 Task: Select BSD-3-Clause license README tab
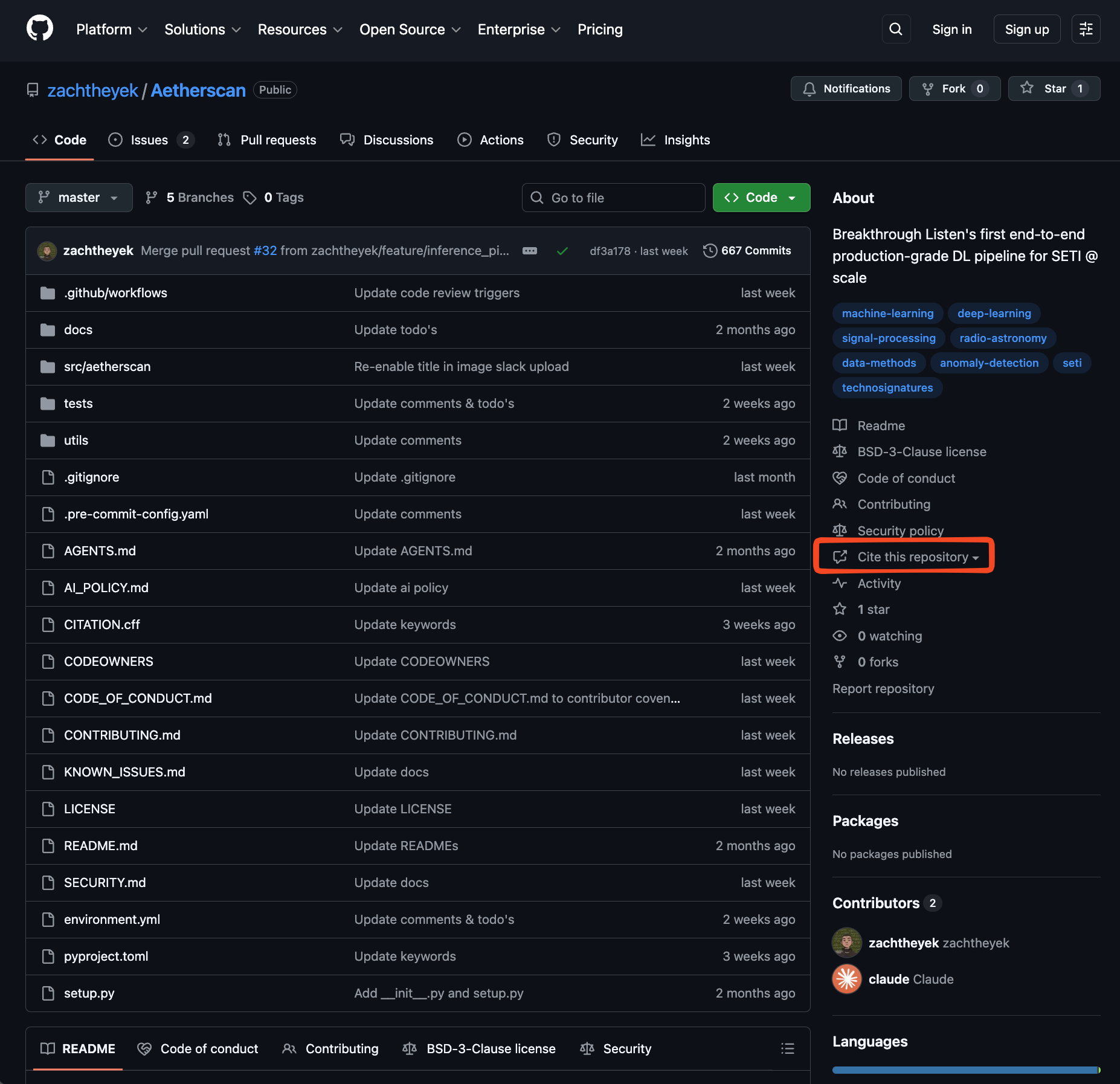click(480, 1048)
